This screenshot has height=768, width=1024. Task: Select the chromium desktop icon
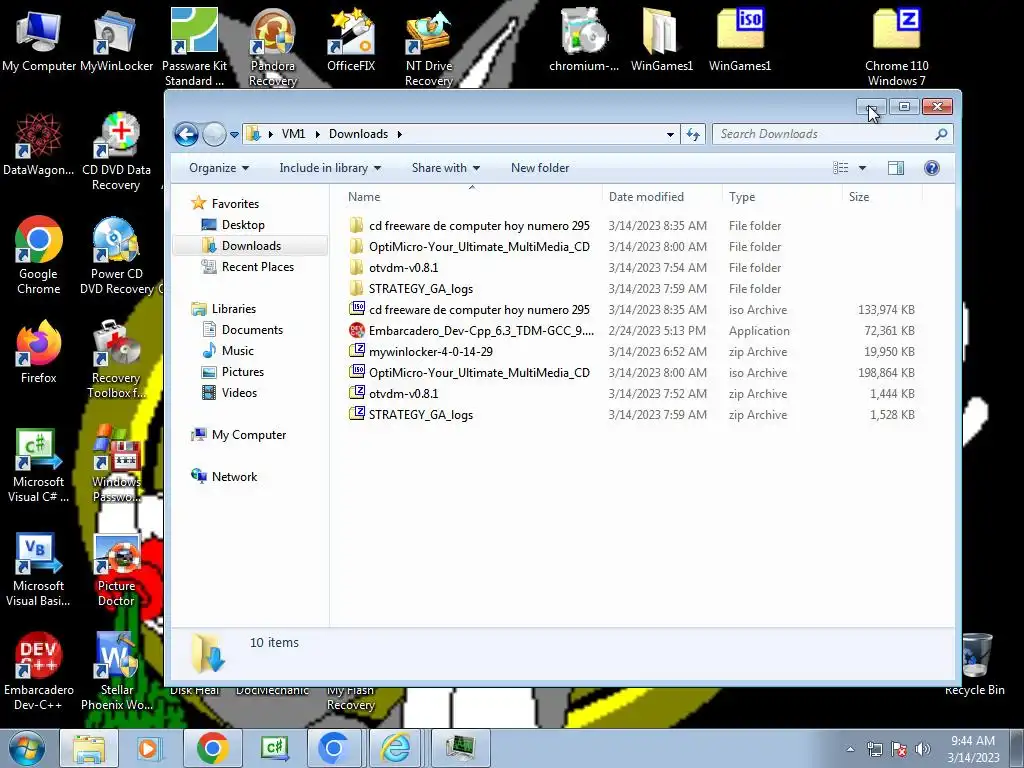pos(584,40)
